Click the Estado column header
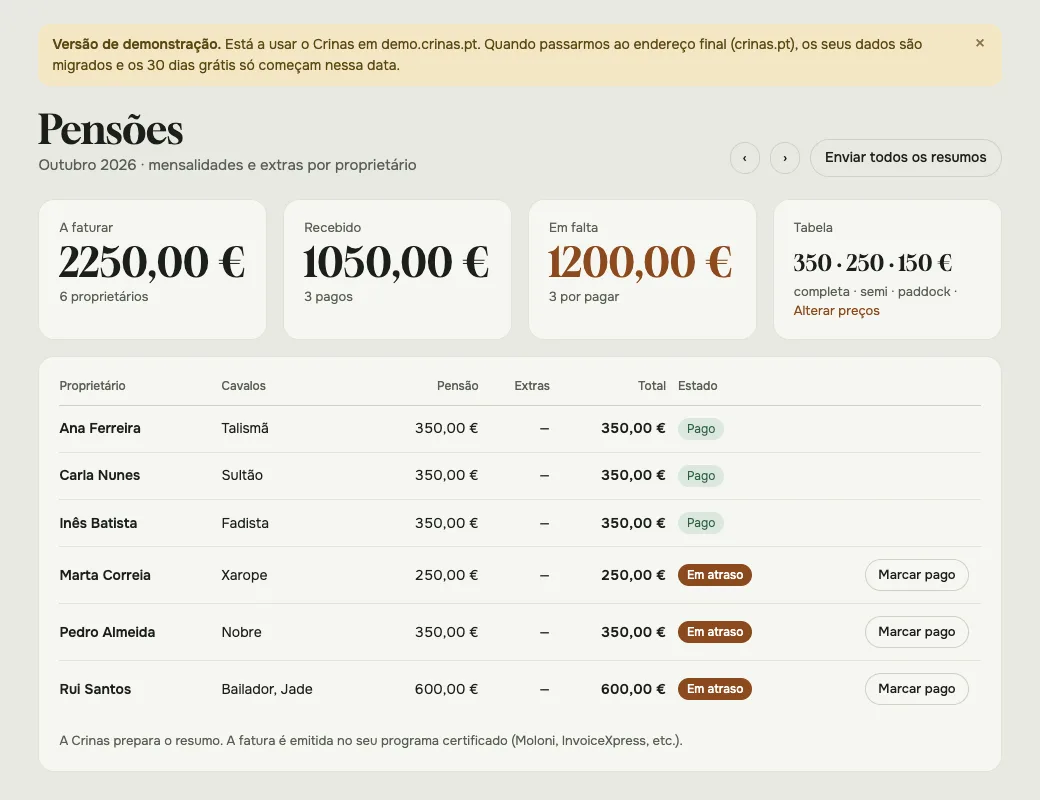Image resolution: width=1040 pixels, height=800 pixels. click(x=698, y=386)
